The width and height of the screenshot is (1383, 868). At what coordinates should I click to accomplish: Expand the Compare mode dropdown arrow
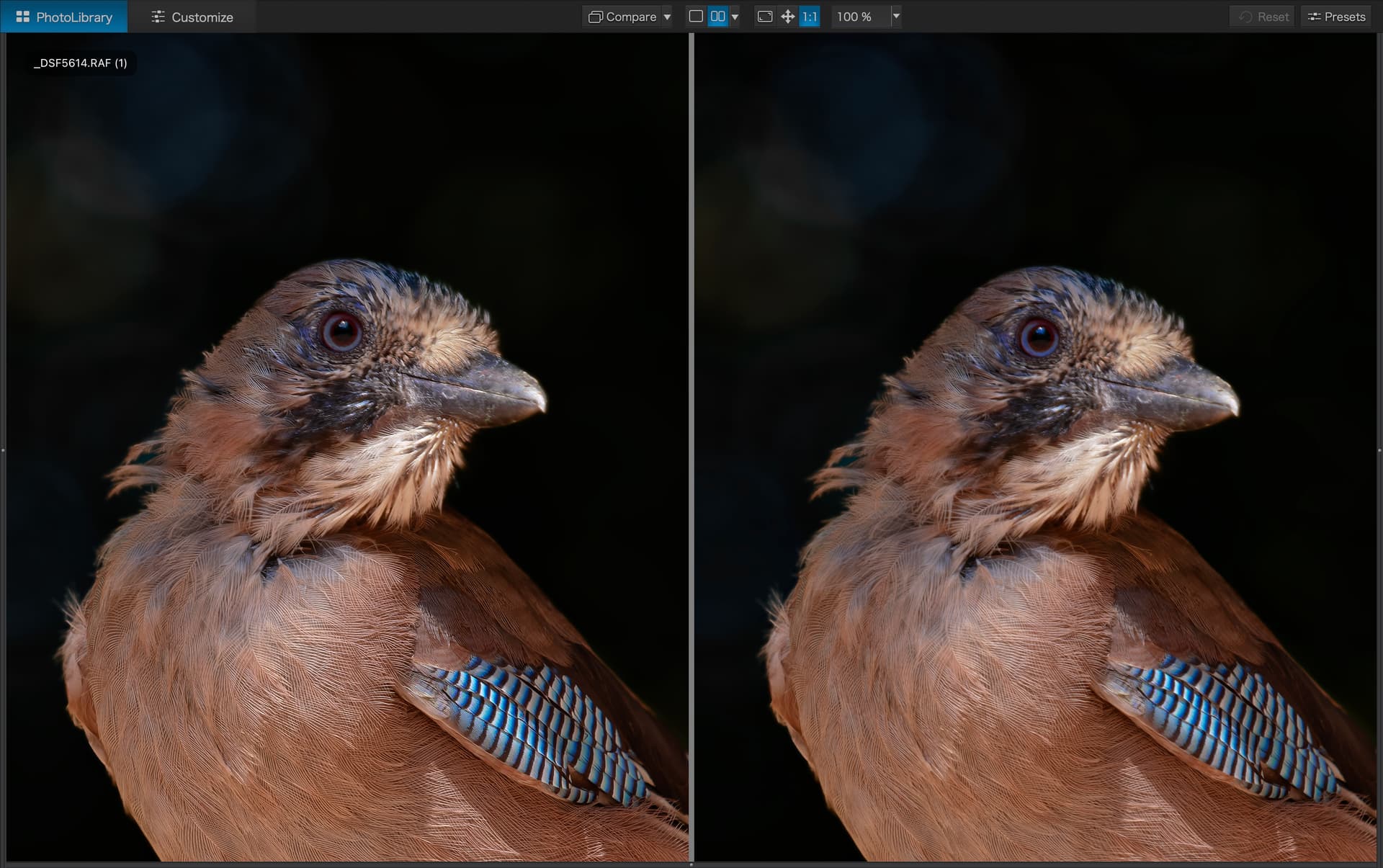(x=667, y=17)
